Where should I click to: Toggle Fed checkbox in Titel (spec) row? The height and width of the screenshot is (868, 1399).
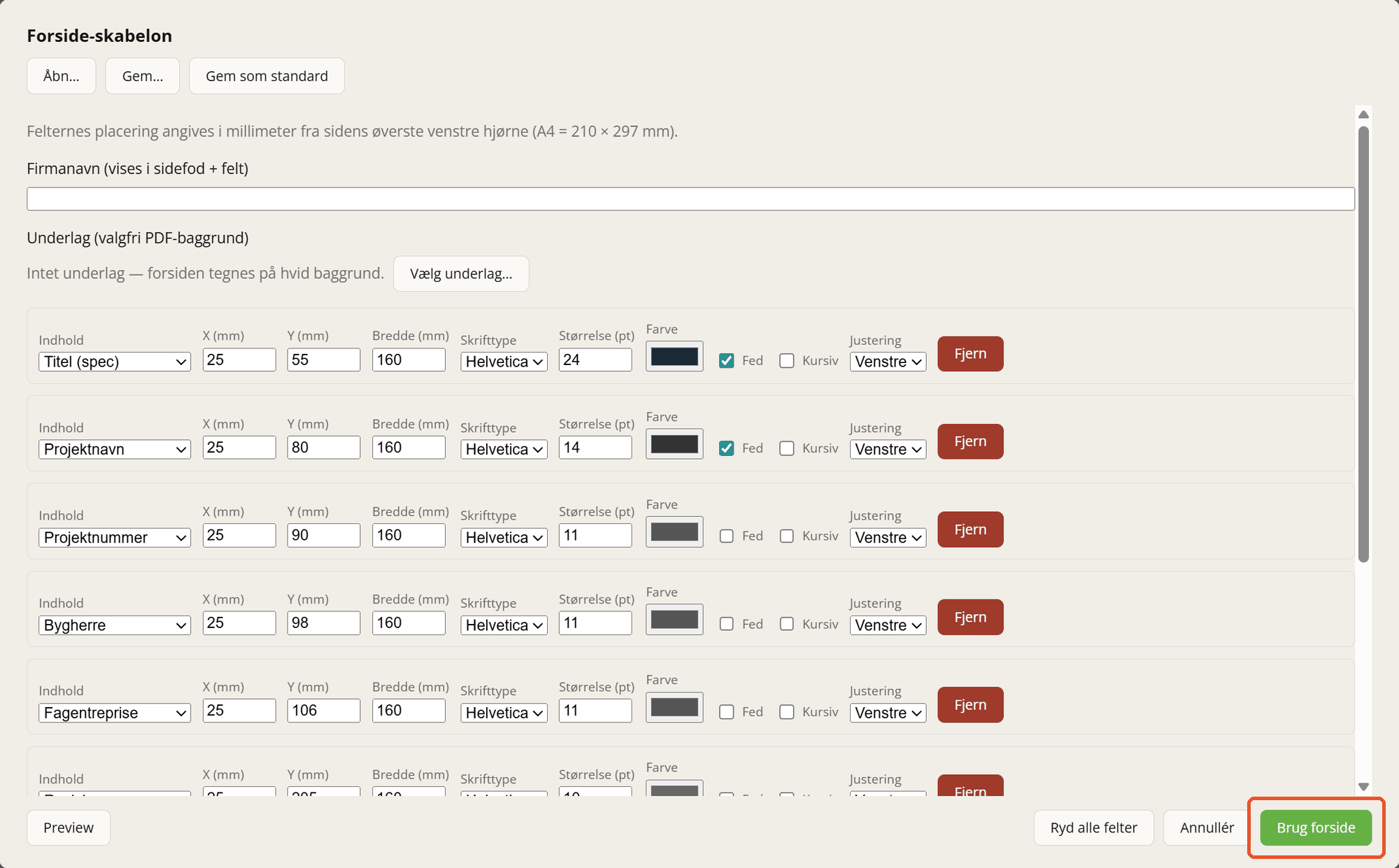point(726,361)
